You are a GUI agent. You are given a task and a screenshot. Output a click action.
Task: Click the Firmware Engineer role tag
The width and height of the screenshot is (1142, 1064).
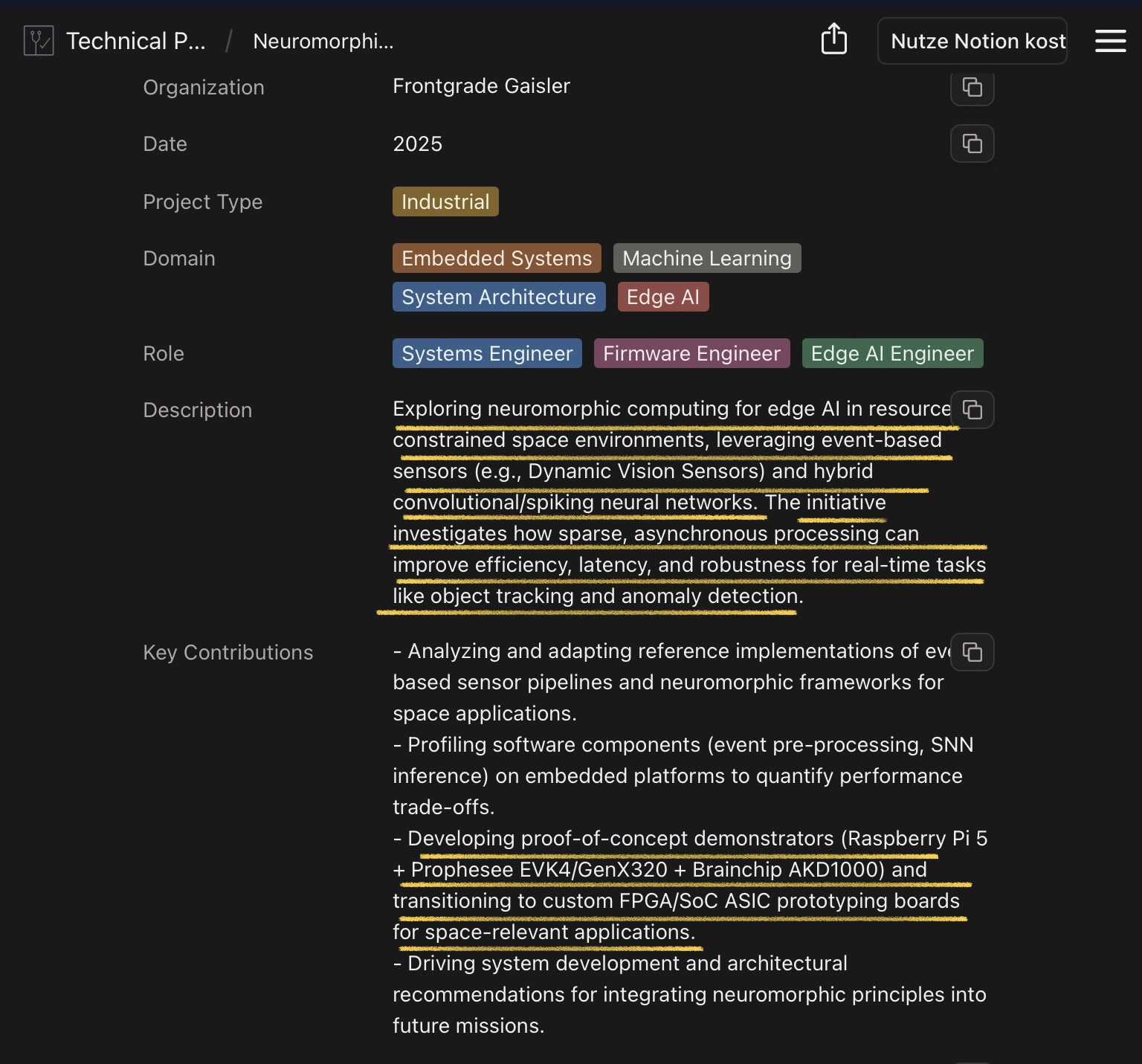(x=691, y=353)
